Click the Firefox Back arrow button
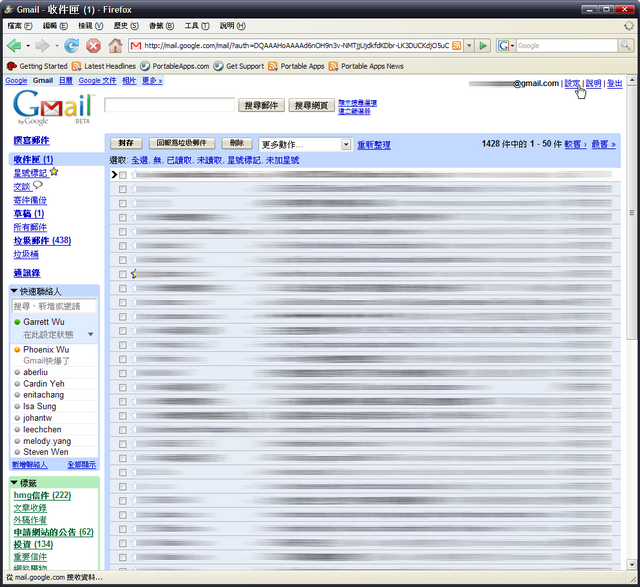The height and width of the screenshot is (587, 640). [x=14, y=46]
